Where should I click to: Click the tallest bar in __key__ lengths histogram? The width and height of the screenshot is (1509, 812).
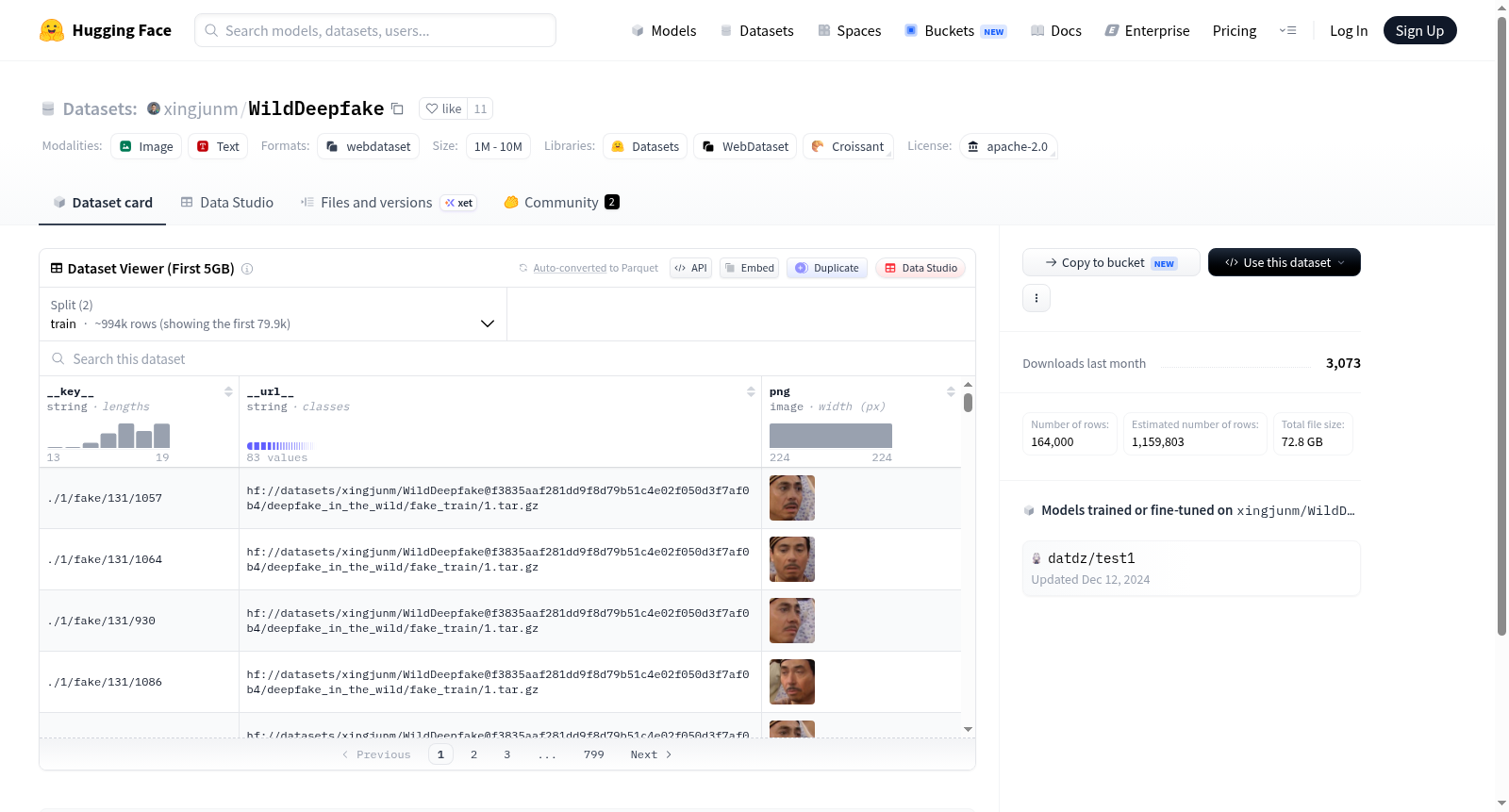[126, 436]
